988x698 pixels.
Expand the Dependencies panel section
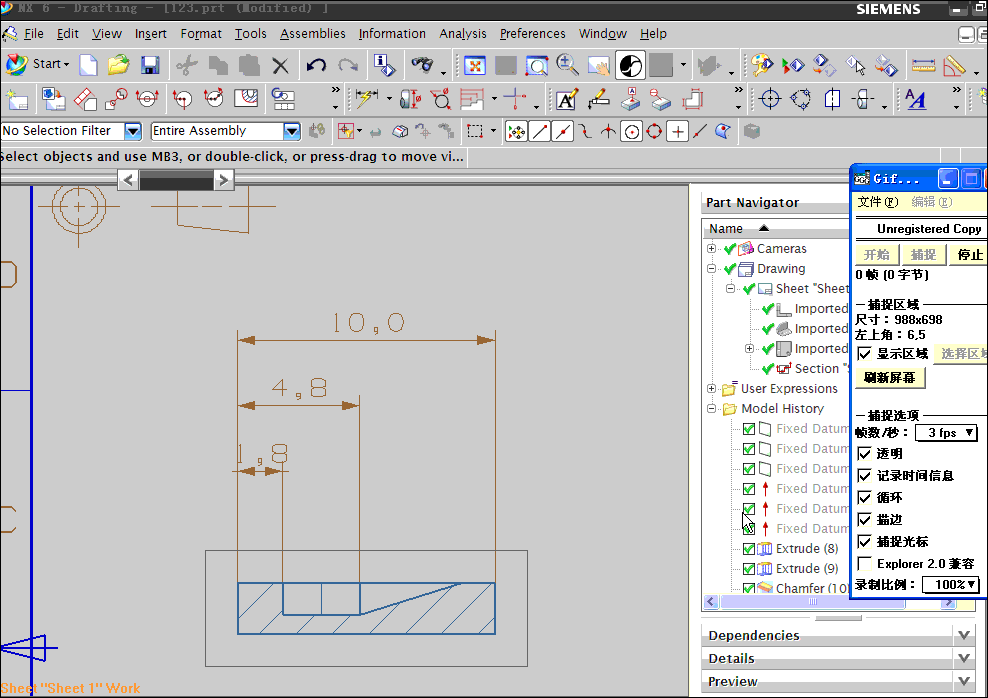coord(964,635)
